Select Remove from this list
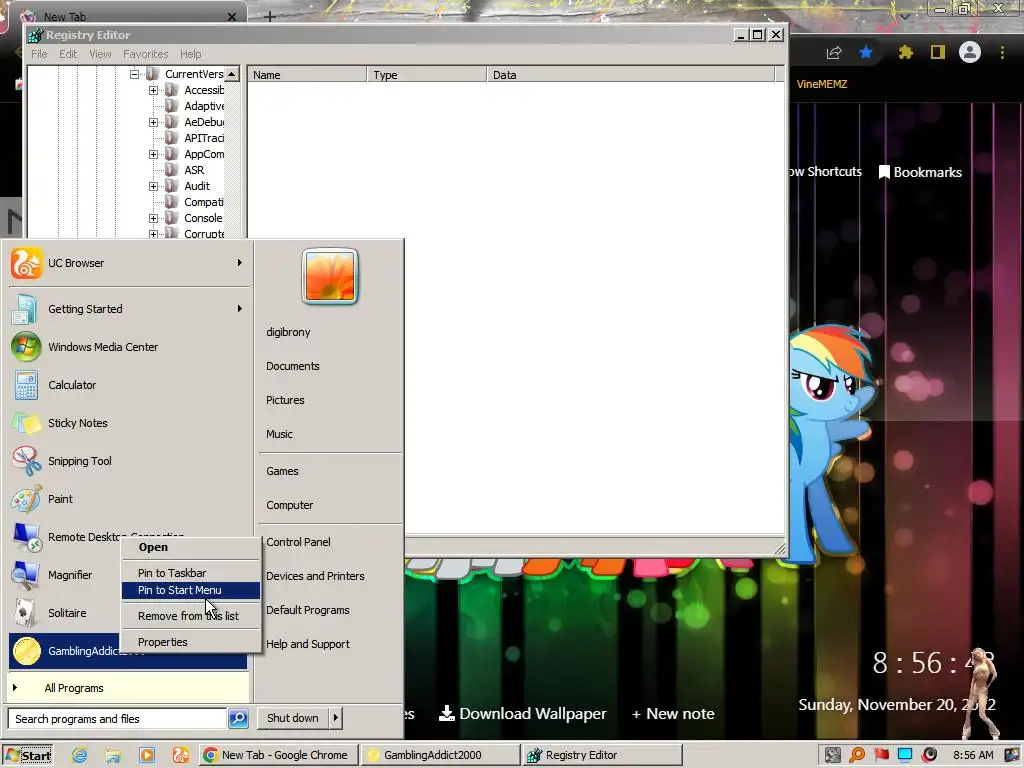 pyautogui.click(x=191, y=616)
